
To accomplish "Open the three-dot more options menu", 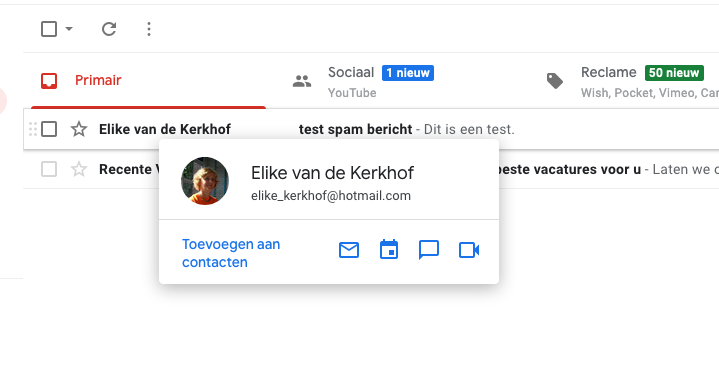I will (x=149, y=29).
